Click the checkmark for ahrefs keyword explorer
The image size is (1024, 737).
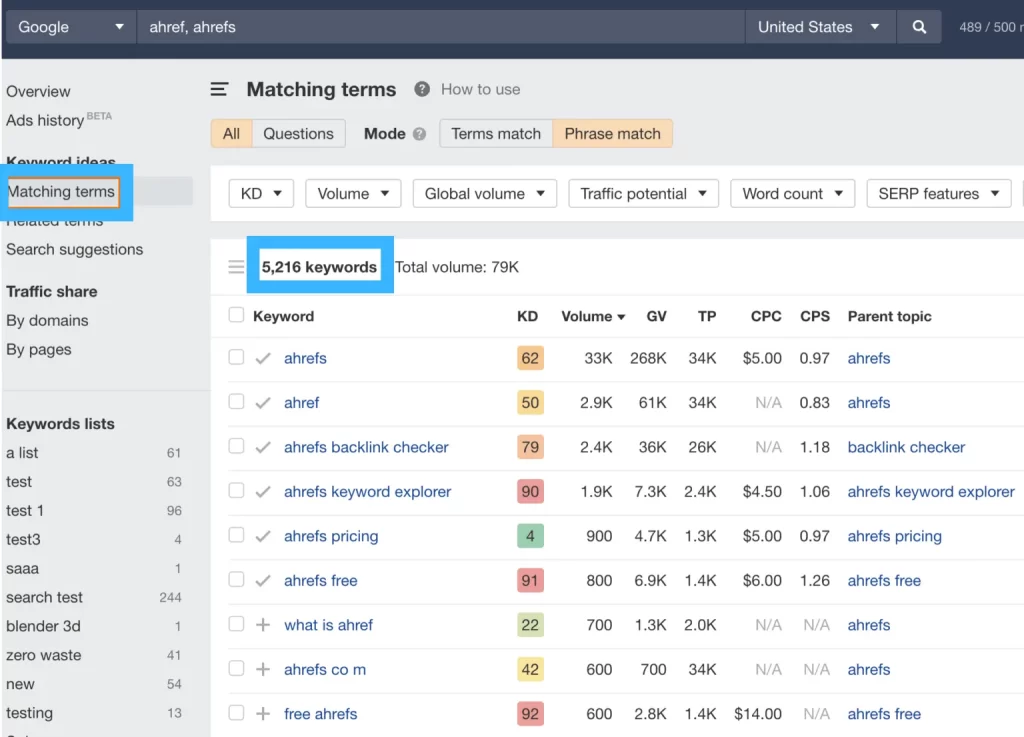point(263,492)
